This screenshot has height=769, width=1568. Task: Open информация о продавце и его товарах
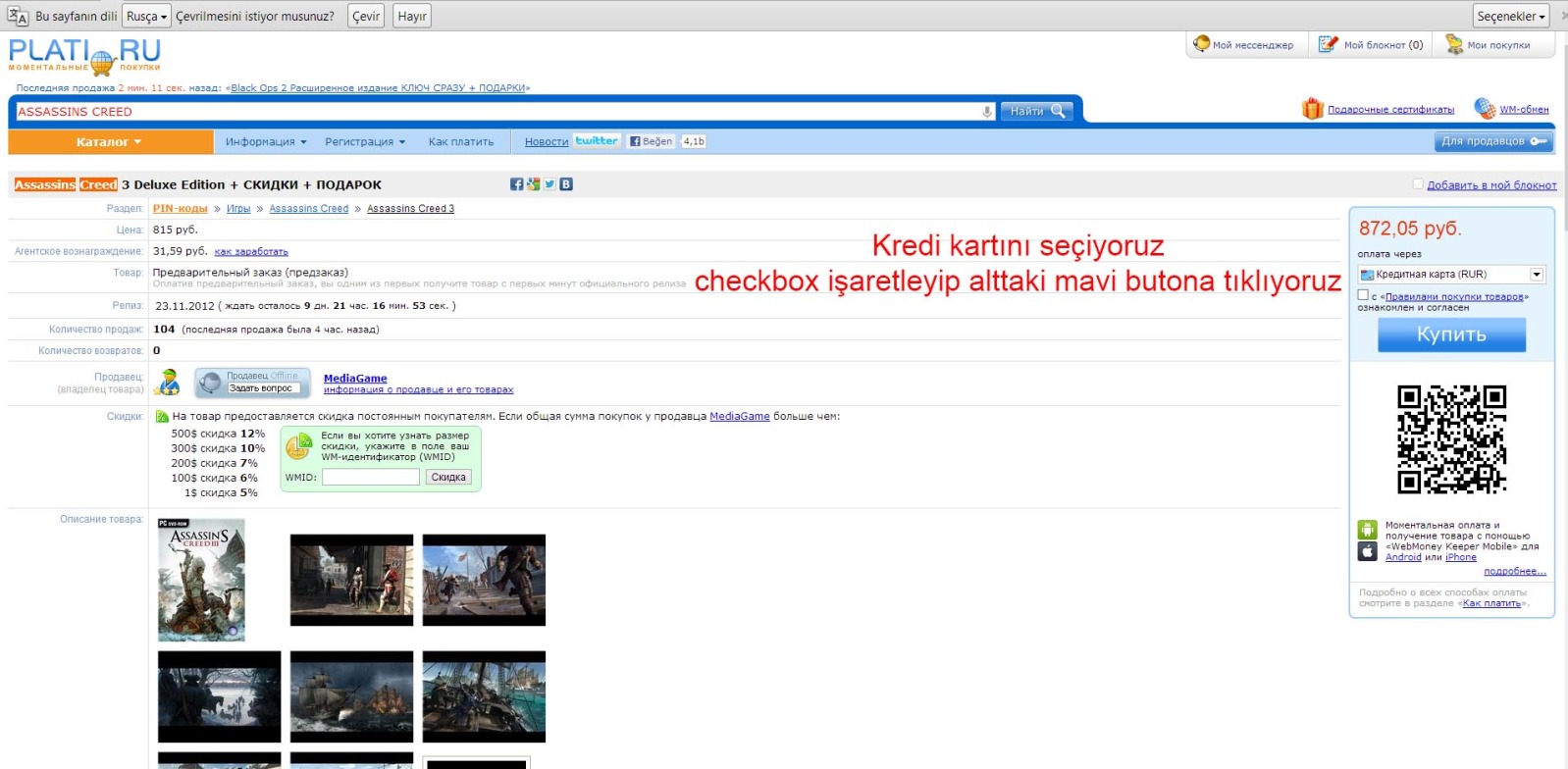click(418, 390)
